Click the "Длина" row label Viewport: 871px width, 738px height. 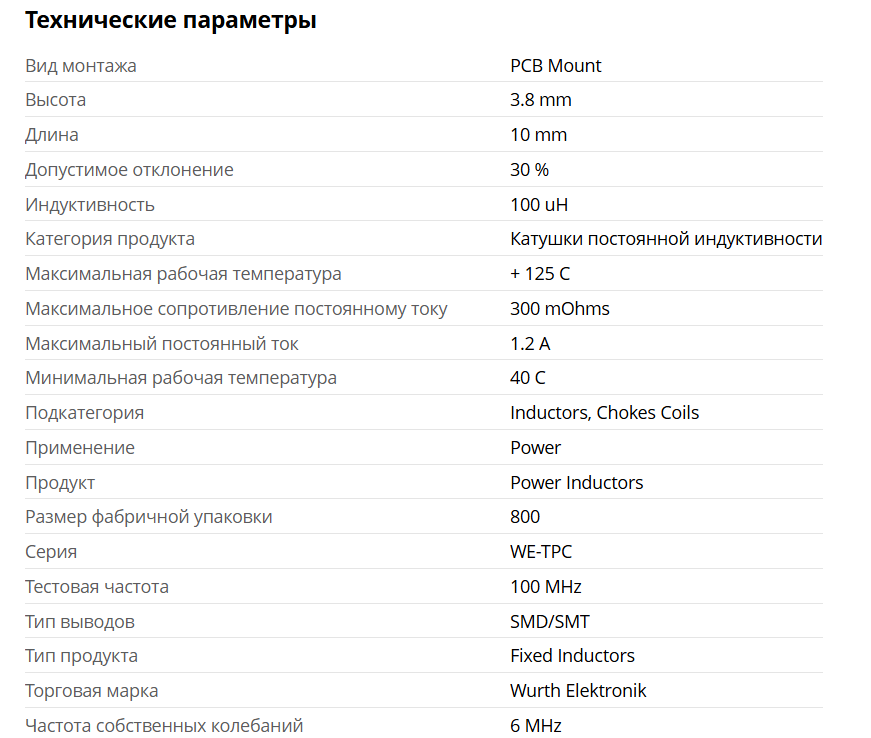pyautogui.click(x=52, y=135)
